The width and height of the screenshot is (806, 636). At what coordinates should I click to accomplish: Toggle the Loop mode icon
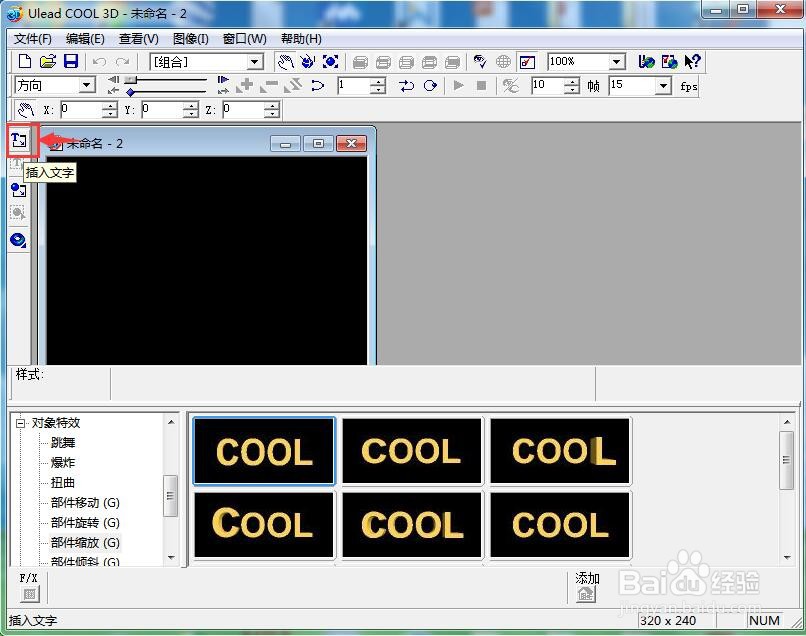[x=430, y=85]
